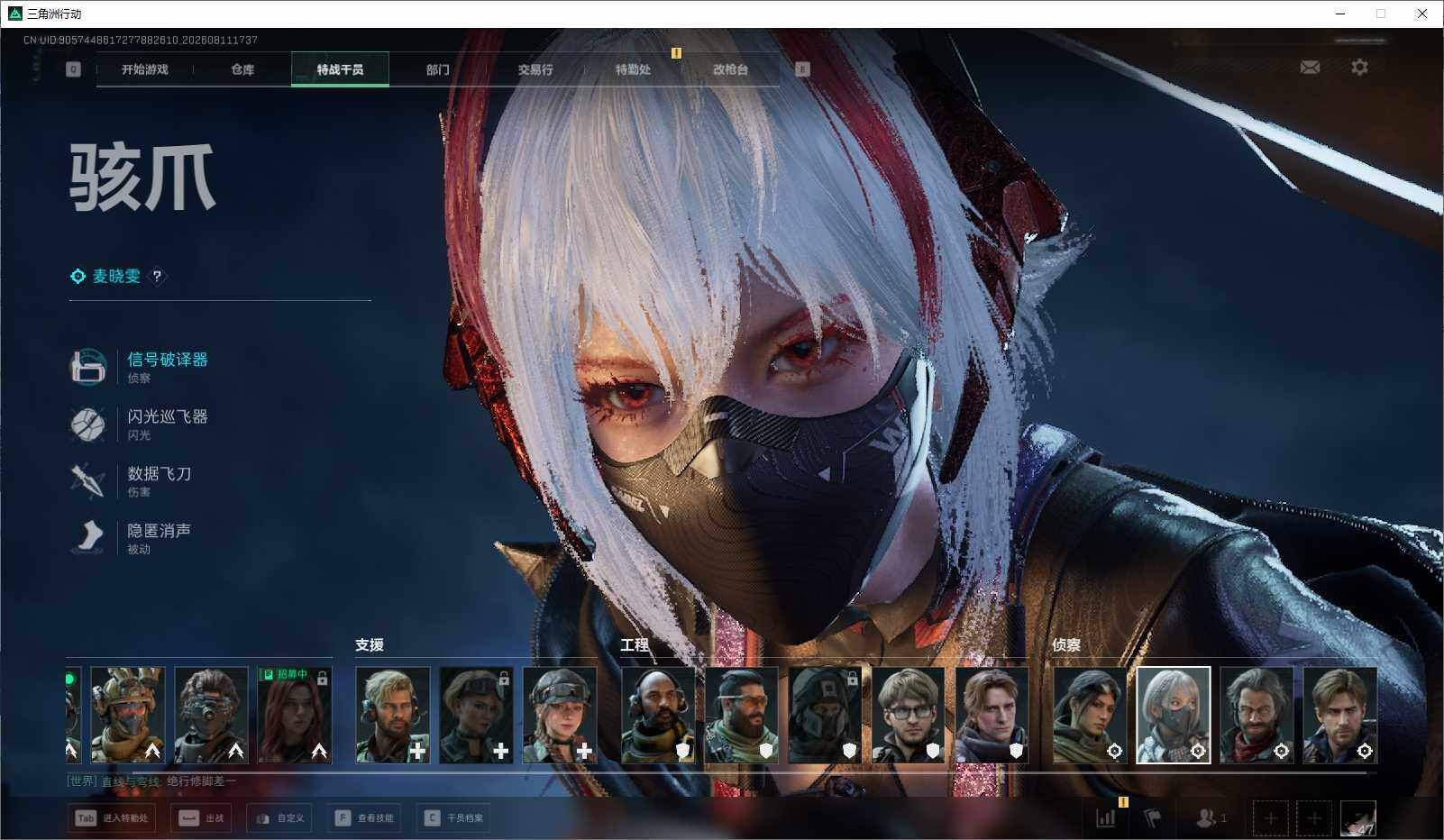Select the 闪光巡飞器 skill icon

click(88, 424)
